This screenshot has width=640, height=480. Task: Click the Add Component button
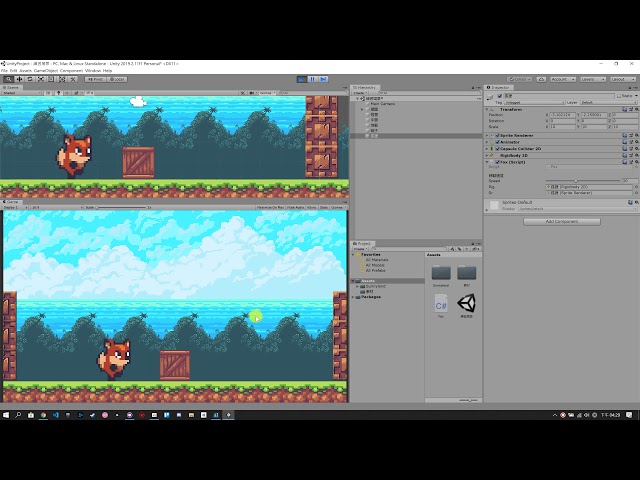click(x=562, y=222)
